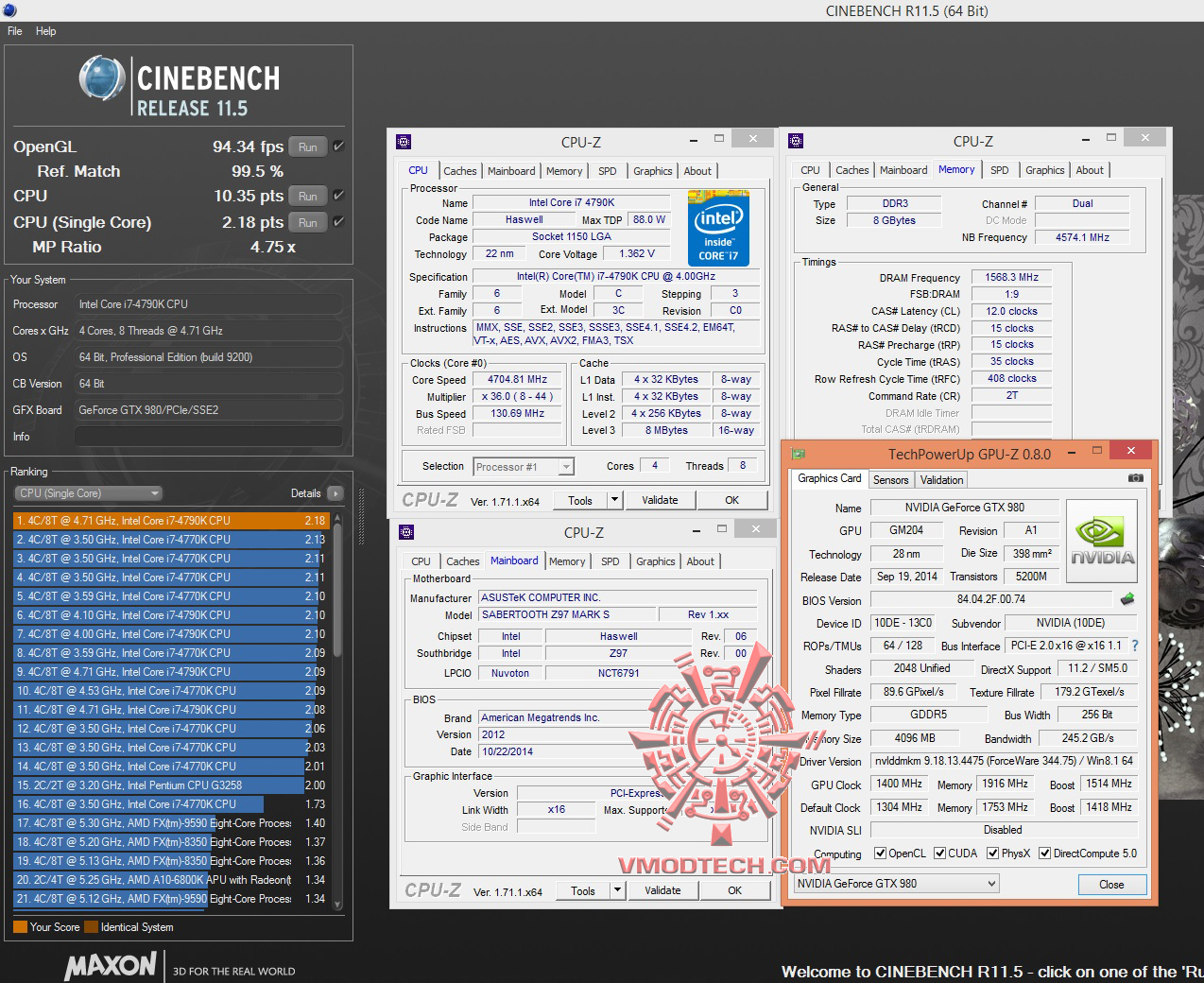Image resolution: width=1204 pixels, height=983 pixels.
Task: Select ranking row 20 AMD A10-6800K
Action: [x=171, y=880]
